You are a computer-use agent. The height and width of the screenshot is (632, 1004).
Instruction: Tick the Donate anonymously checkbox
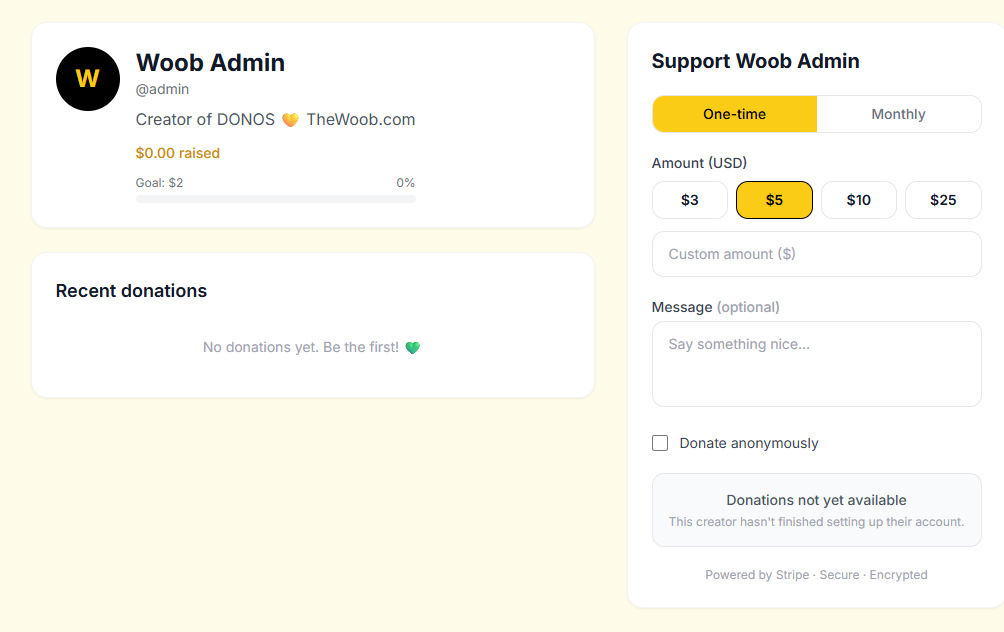click(660, 443)
